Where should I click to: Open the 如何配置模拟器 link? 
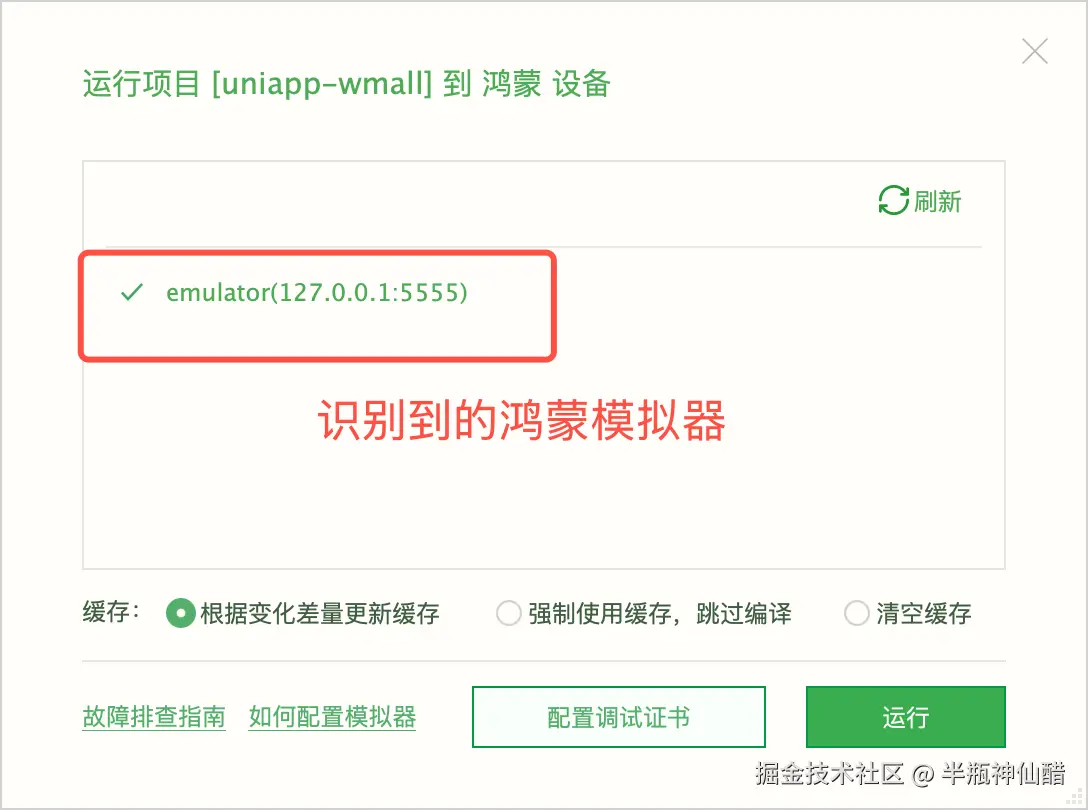click(x=332, y=716)
